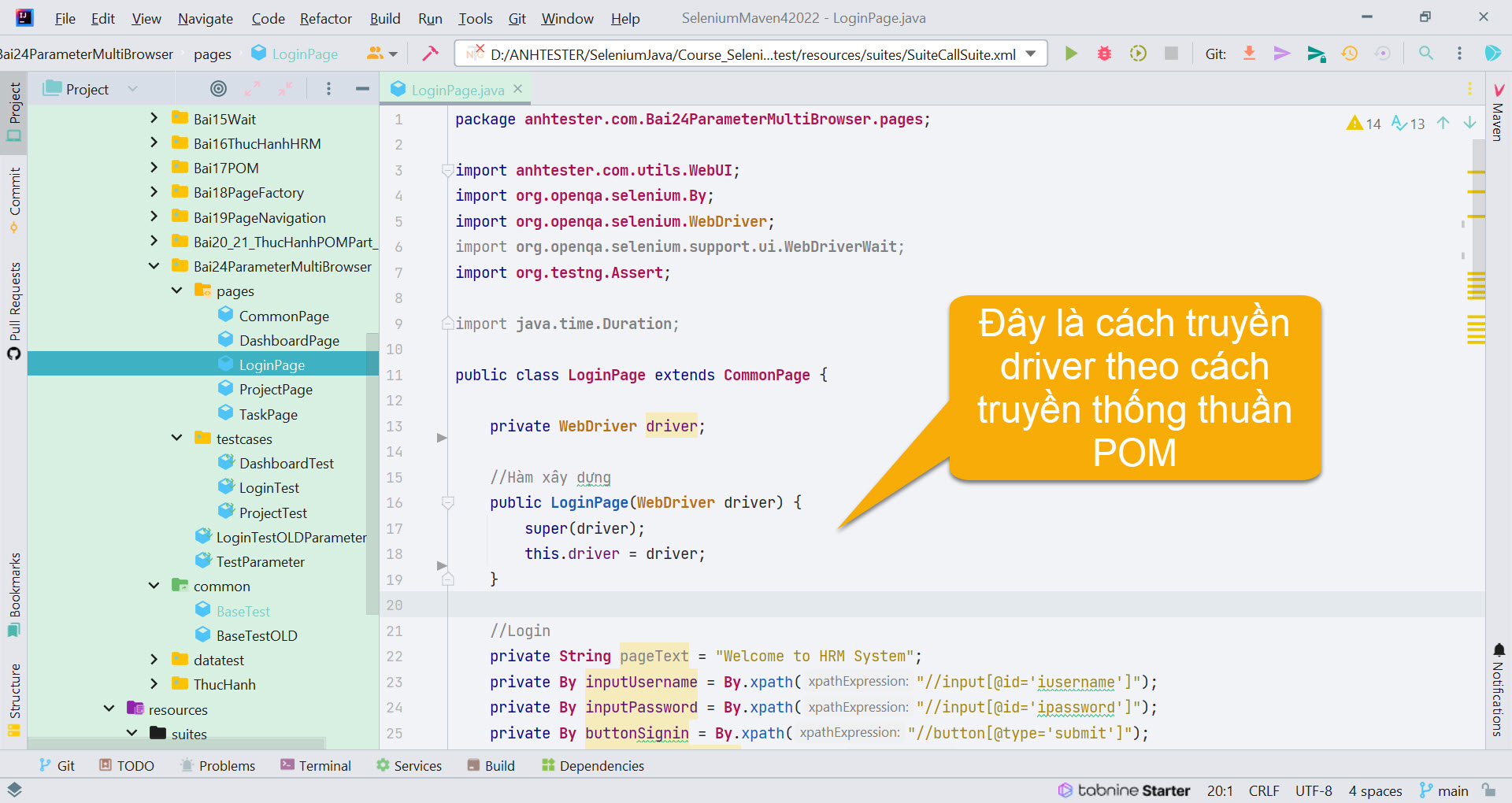Open the Project view mode dropdown

pyautogui.click(x=132, y=89)
